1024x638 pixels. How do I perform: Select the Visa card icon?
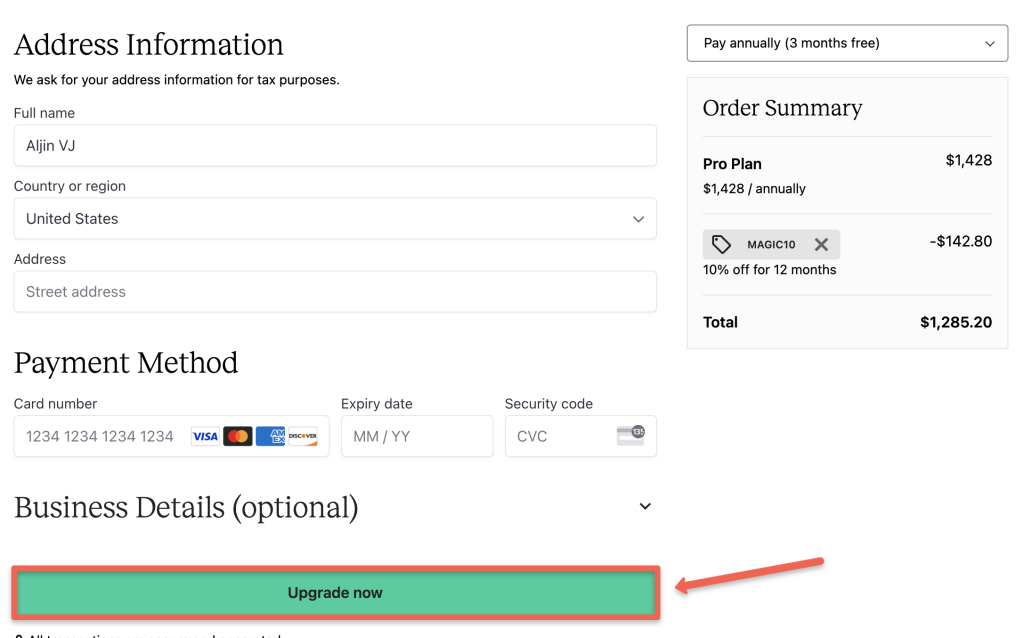click(x=205, y=436)
